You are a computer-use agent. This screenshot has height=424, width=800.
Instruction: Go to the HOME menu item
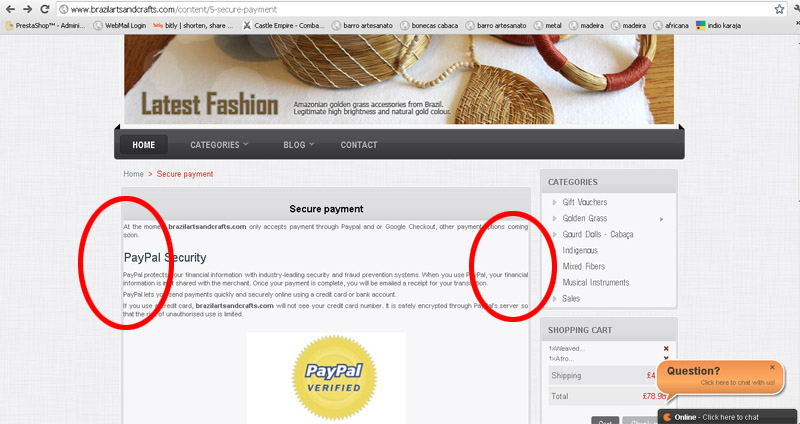[144, 145]
